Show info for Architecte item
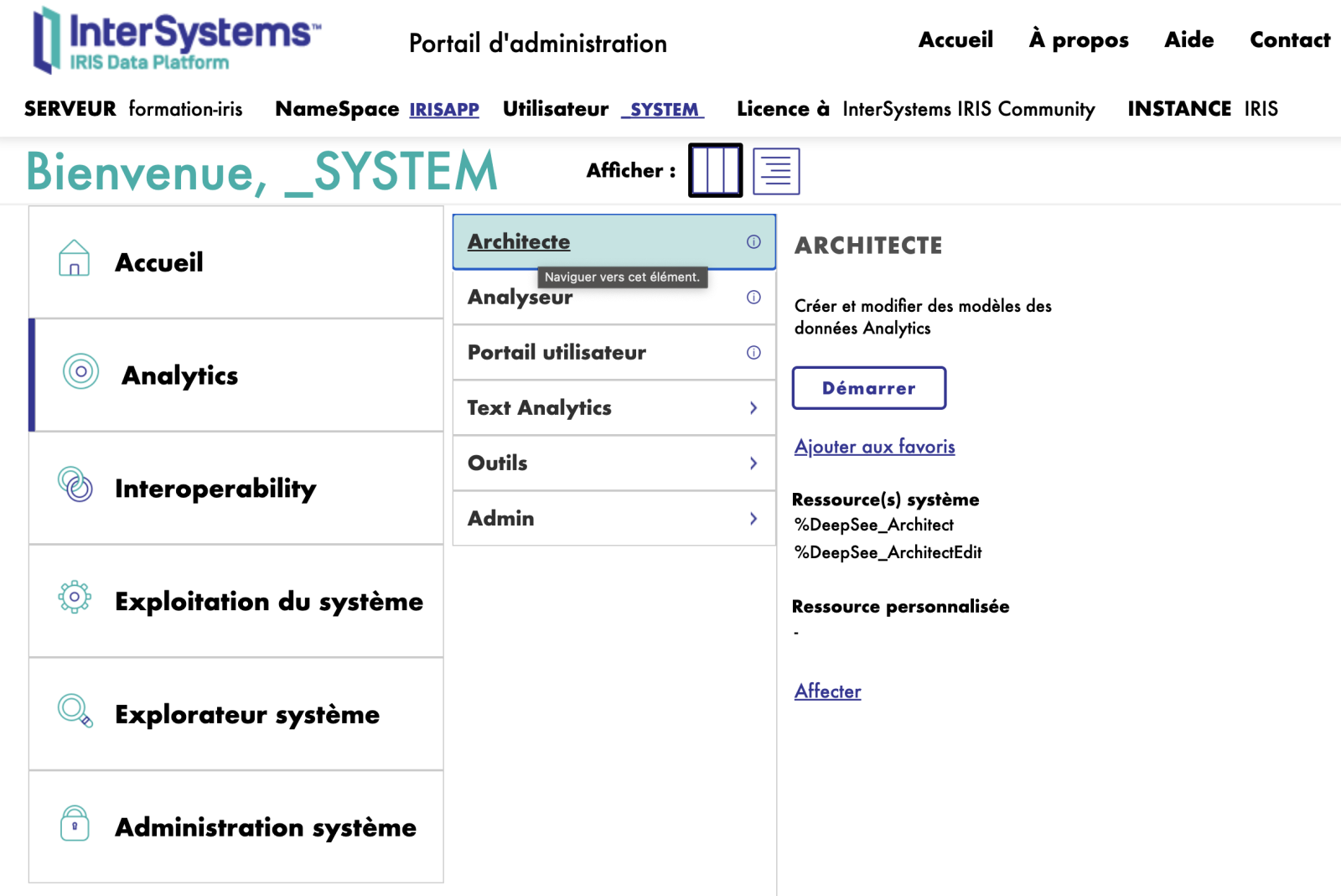The height and width of the screenshot is (896, 1341). pos(753,242)
